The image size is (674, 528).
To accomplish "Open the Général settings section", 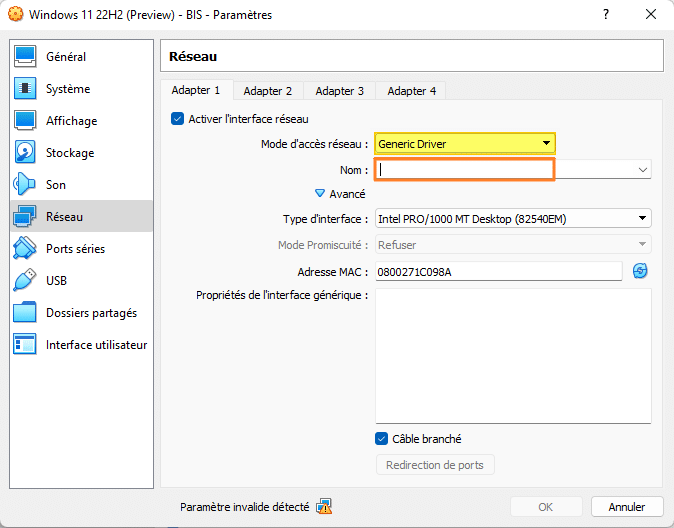I will (x=65, y=57).
